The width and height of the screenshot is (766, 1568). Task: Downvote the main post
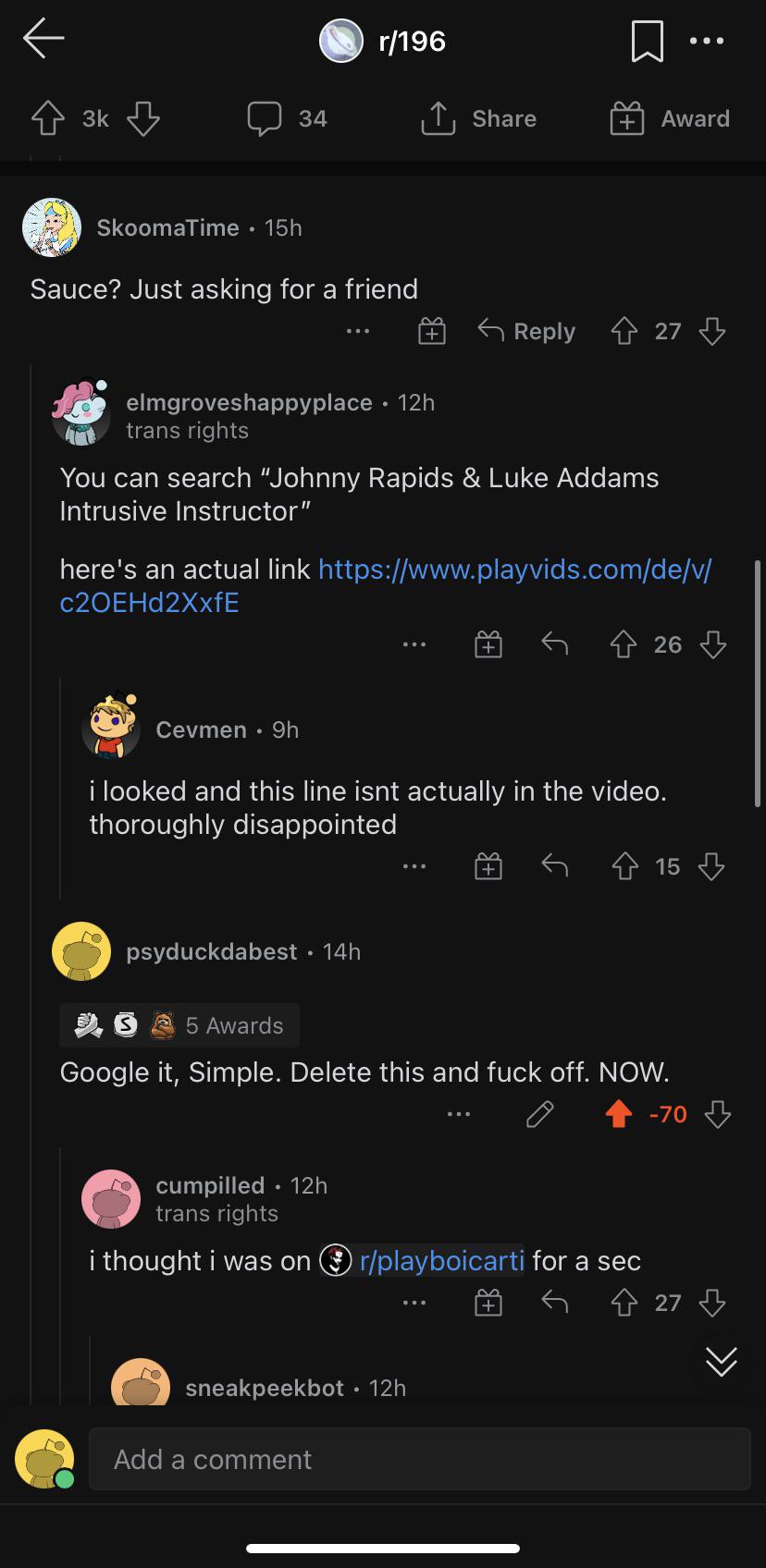coord(142,118)
